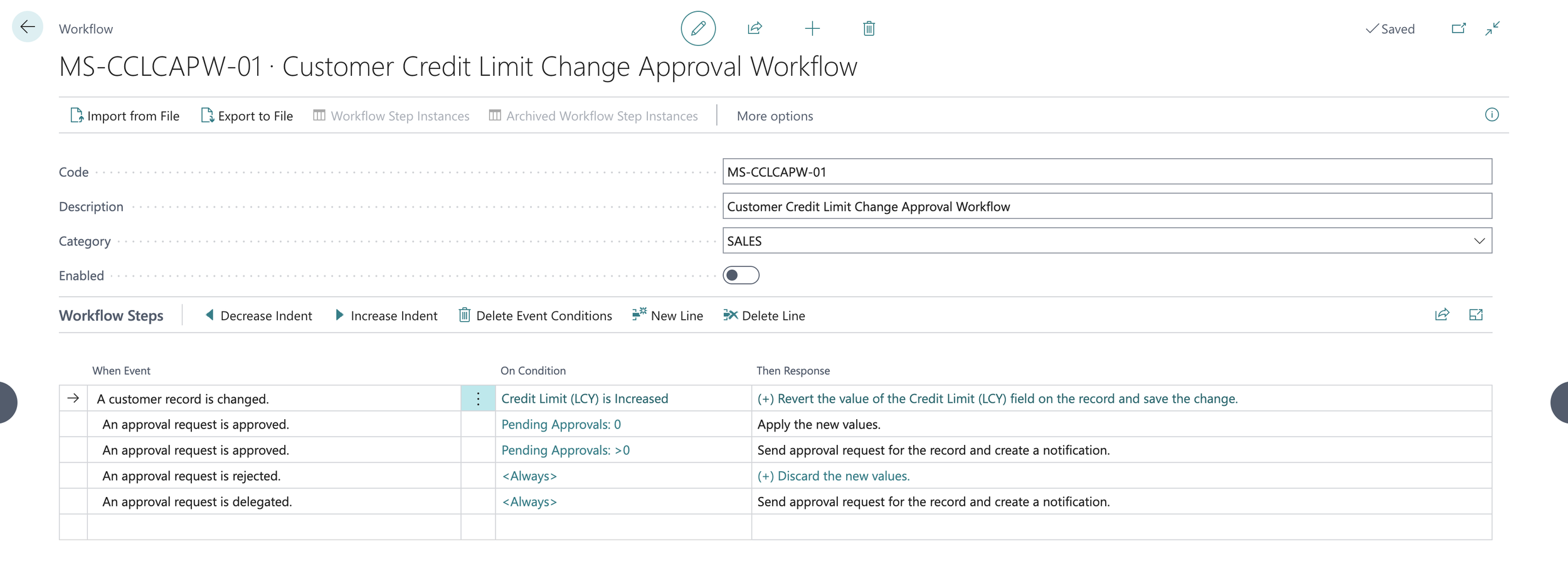Open <Always> condition for delegated request
The height and width of the screenshot is (576, 1568).
[x=529, y=502]
